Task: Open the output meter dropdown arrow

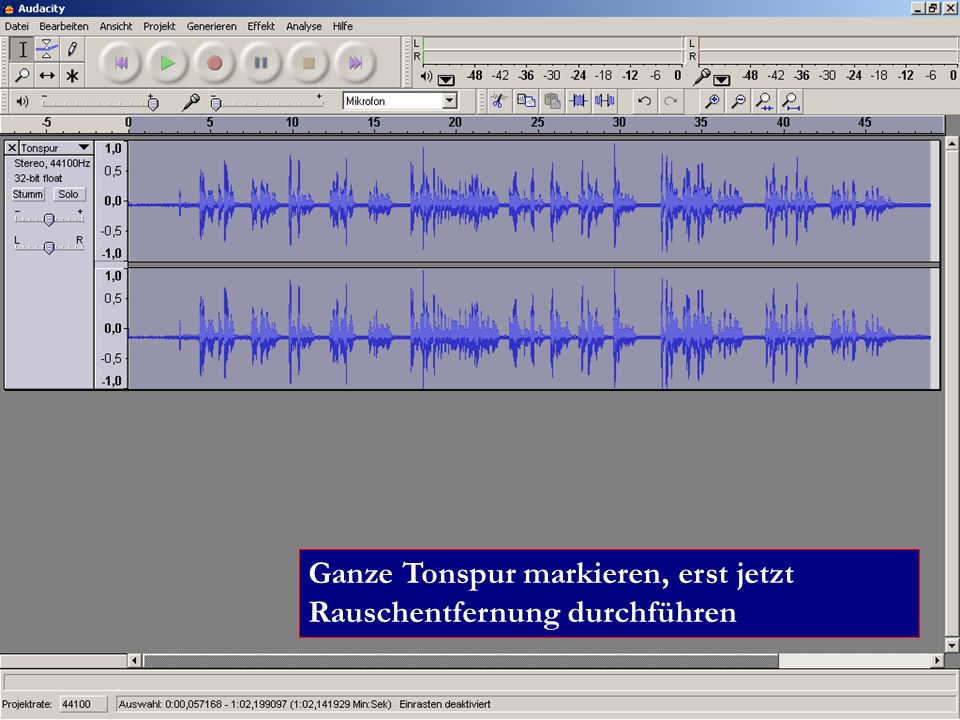Action: (x=446, y=80)
